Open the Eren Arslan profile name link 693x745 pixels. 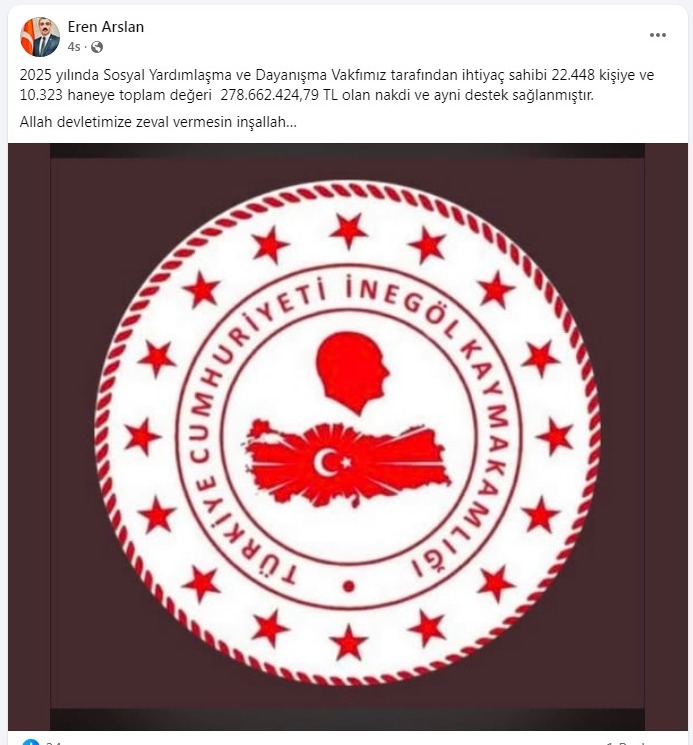point(105,27)
